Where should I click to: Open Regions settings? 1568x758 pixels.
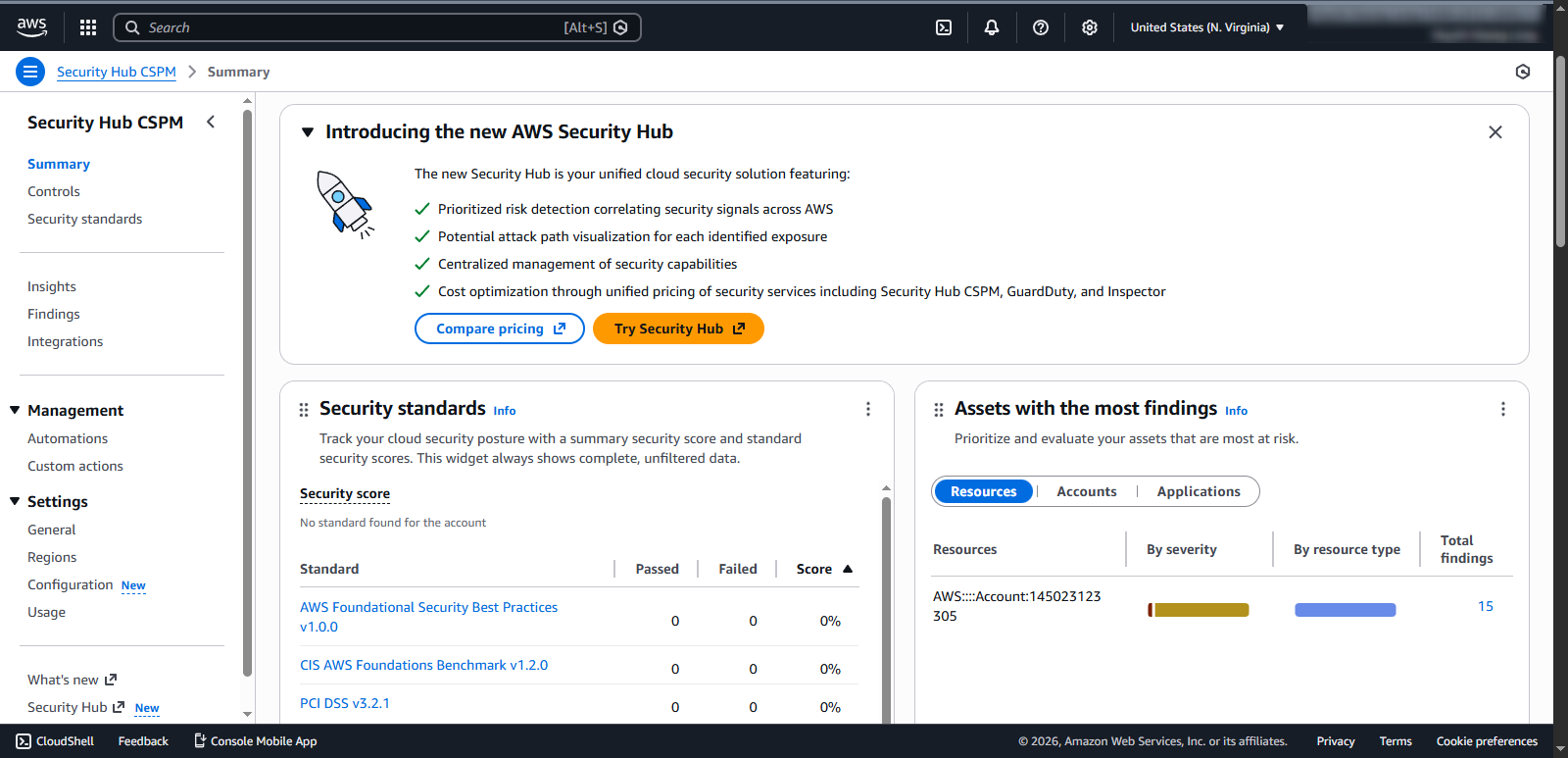(52, 557)
